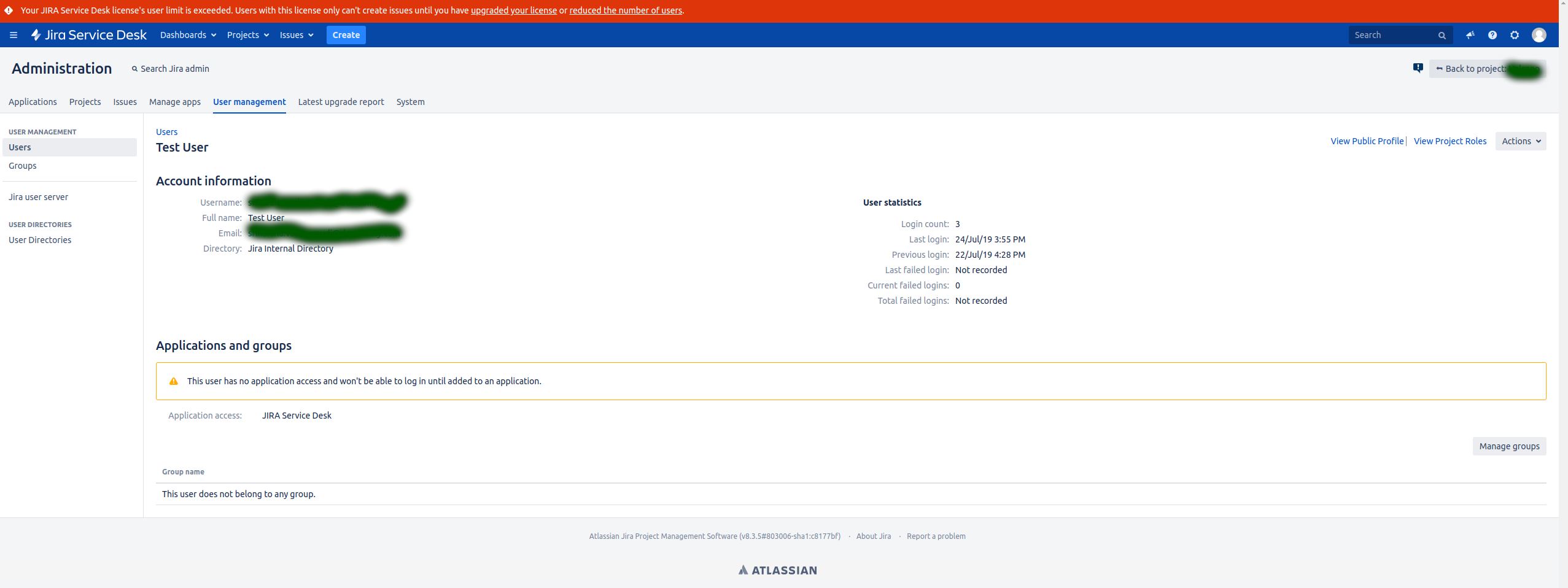The image size is (1568, 588).
Task: Click the upgraded your license link
Action: 514,10
